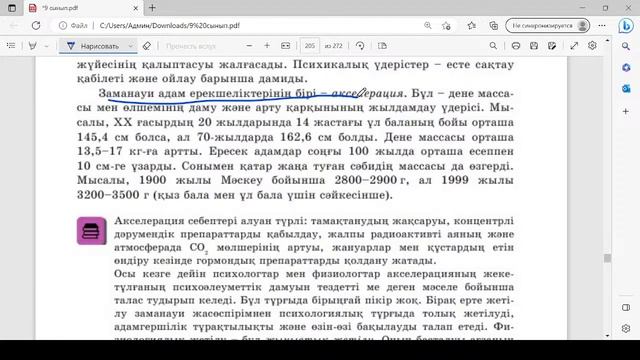
Task: Activate the Нарисовать draw tool
Action: pos(93,46)
